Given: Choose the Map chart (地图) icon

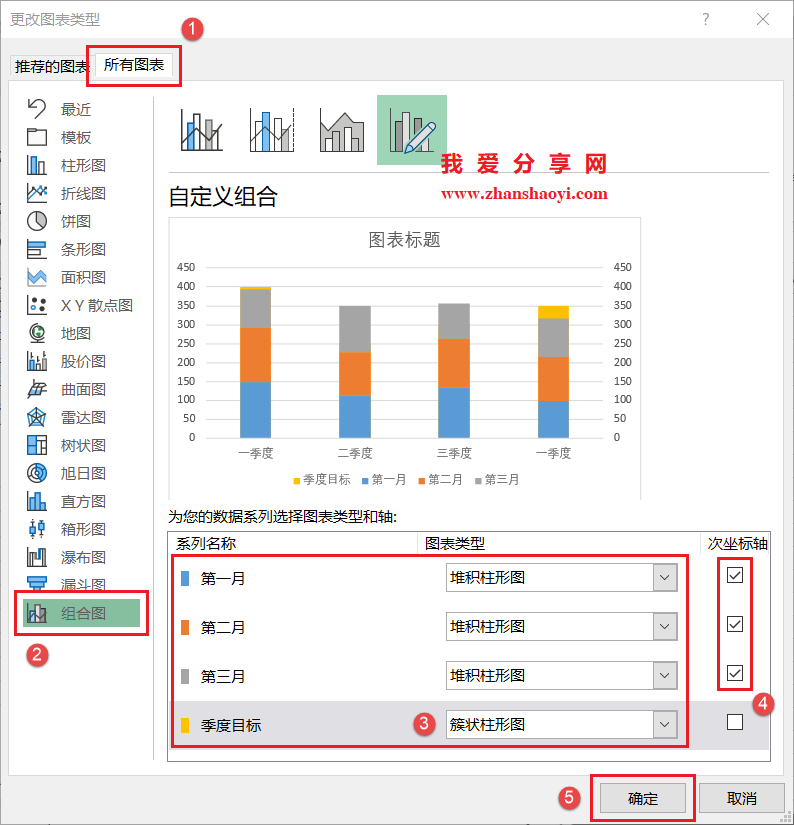Looking at the screenshot, I should point(37,333).
